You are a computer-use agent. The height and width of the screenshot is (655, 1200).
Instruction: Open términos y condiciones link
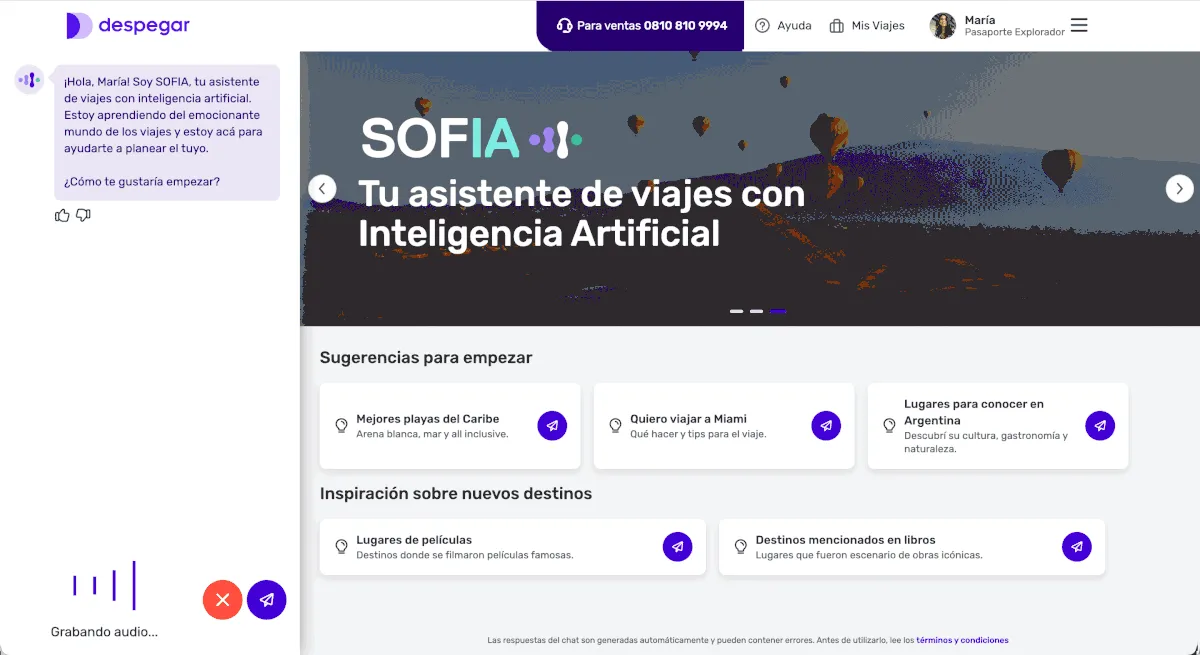(x=962, y=640)
